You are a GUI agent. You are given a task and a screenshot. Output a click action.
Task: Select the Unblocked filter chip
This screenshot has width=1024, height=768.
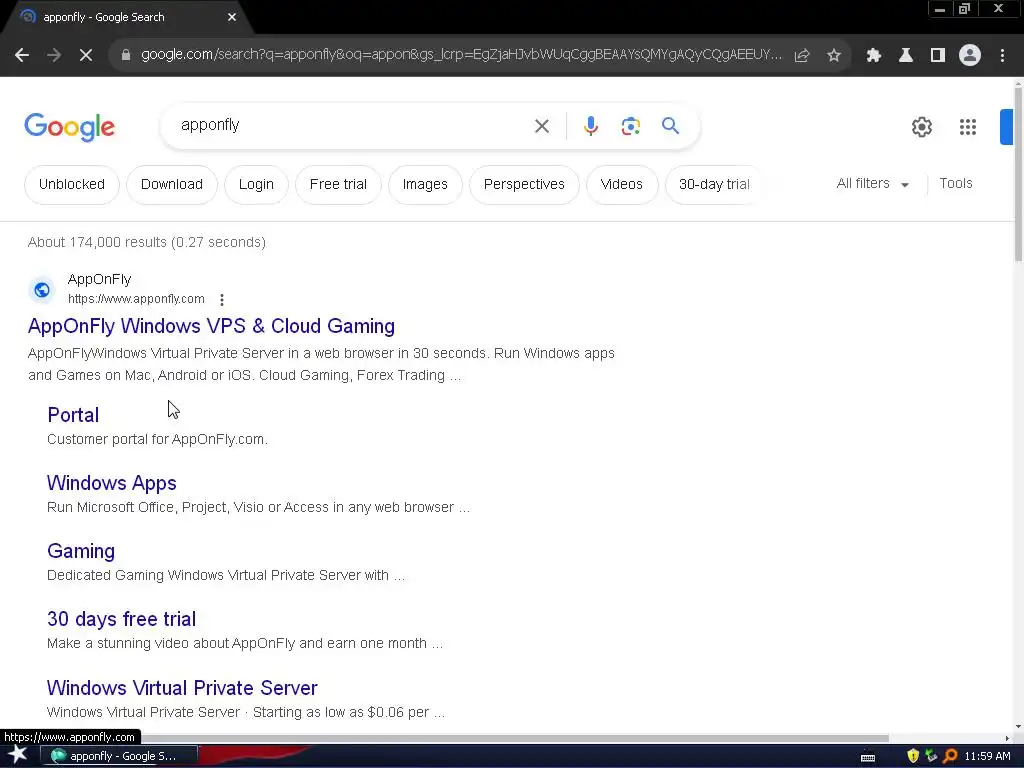click(x=72, y=184)
